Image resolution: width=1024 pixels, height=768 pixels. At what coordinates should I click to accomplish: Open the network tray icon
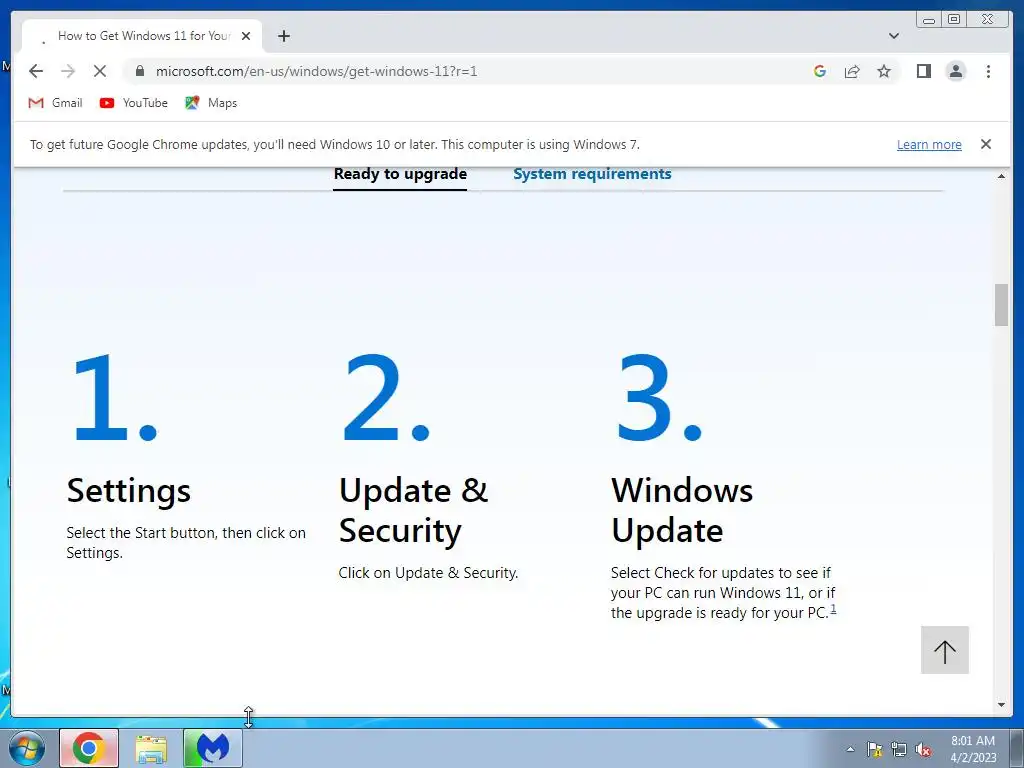pos(899,749)
